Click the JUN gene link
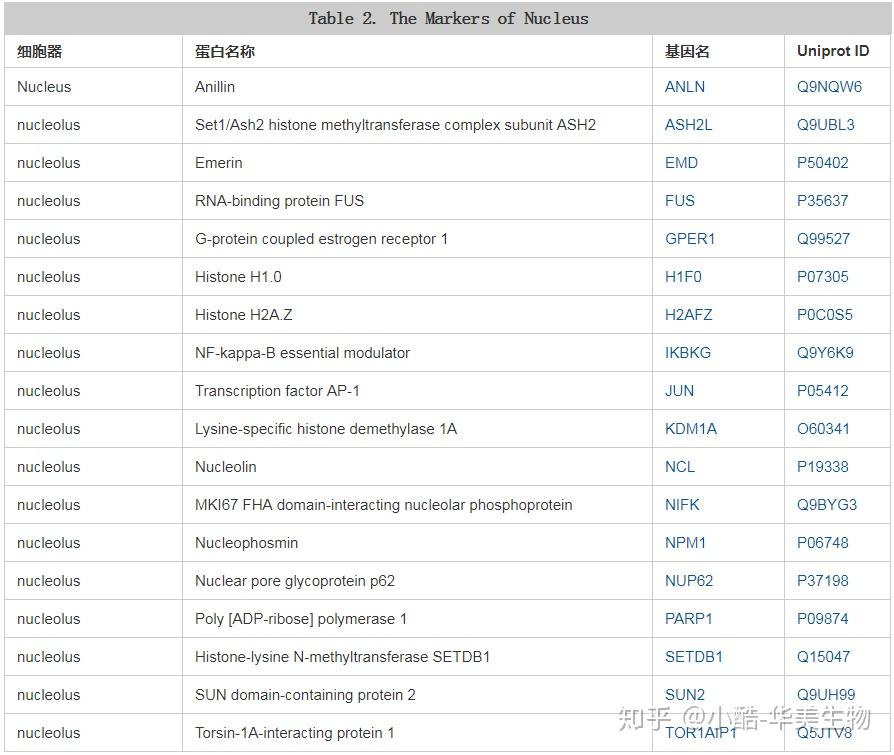894x755 pixels. [x=679, y=391]
